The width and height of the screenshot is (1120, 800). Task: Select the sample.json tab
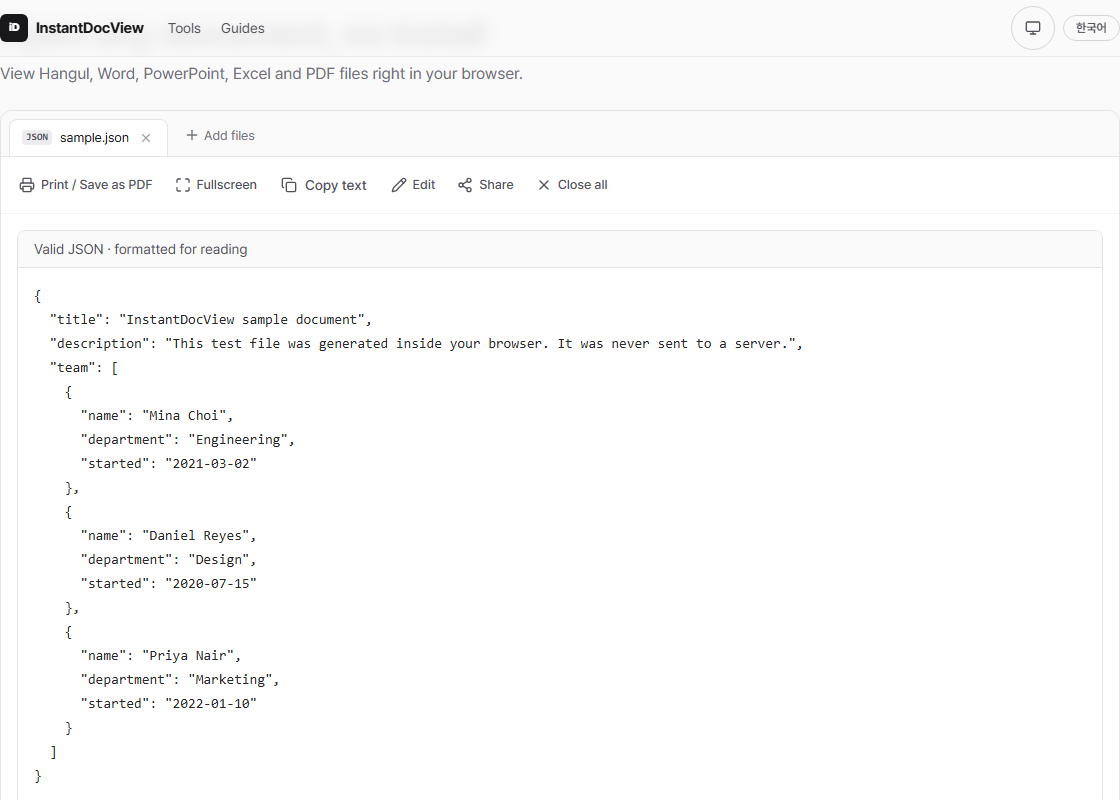[x=88, y=138]
